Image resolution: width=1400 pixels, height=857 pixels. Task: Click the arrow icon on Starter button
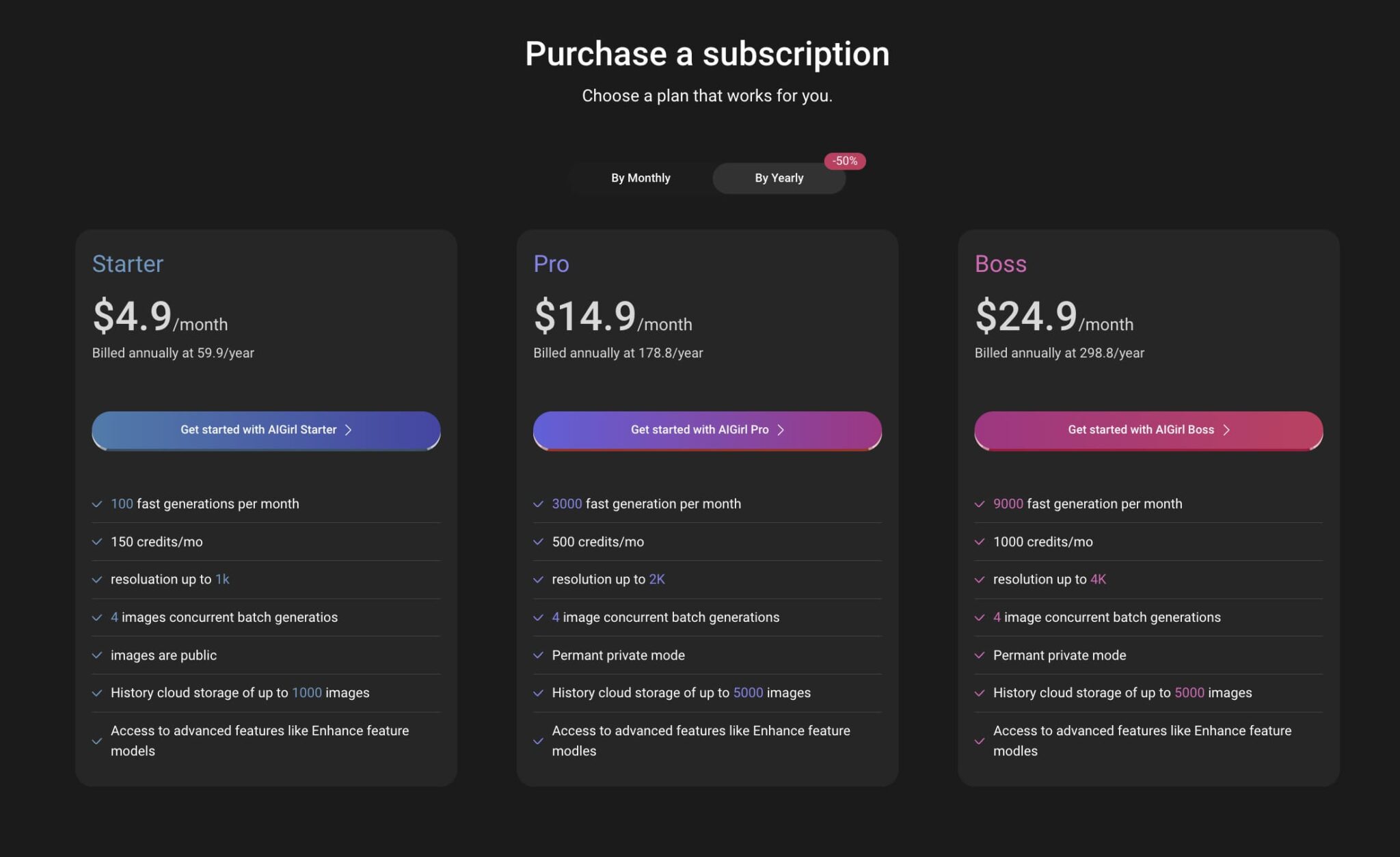(x=349, y=430)
